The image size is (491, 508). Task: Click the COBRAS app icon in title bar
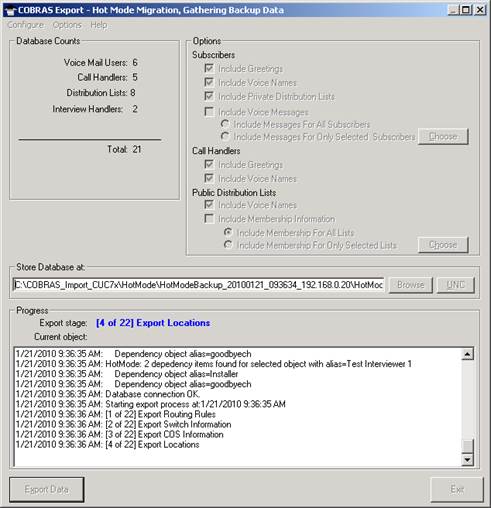coord(10,10)
